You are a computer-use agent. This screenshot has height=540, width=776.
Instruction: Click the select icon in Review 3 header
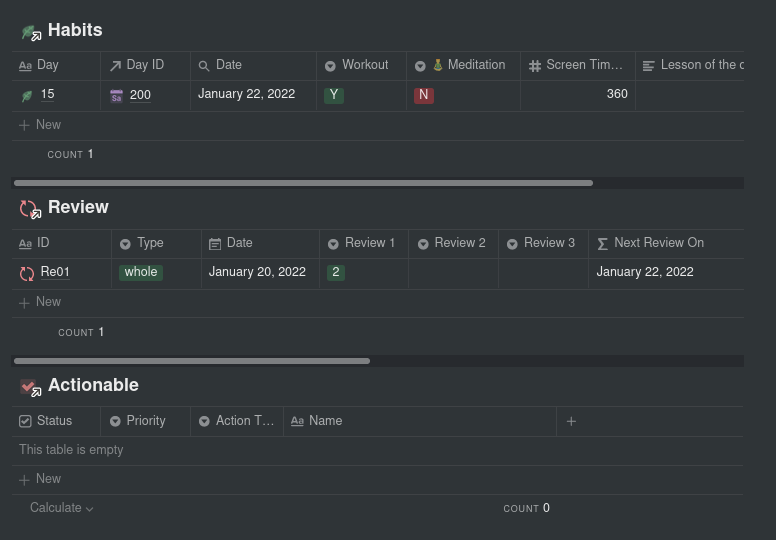pyautogui.click(x=512, y=244)
